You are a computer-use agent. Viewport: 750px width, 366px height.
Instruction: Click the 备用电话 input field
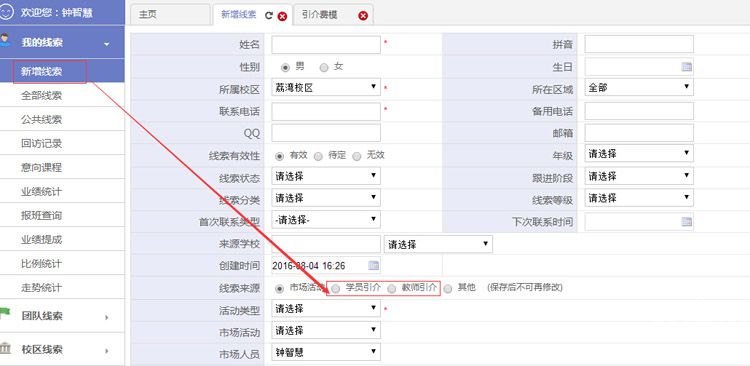(x=639, y=111)
